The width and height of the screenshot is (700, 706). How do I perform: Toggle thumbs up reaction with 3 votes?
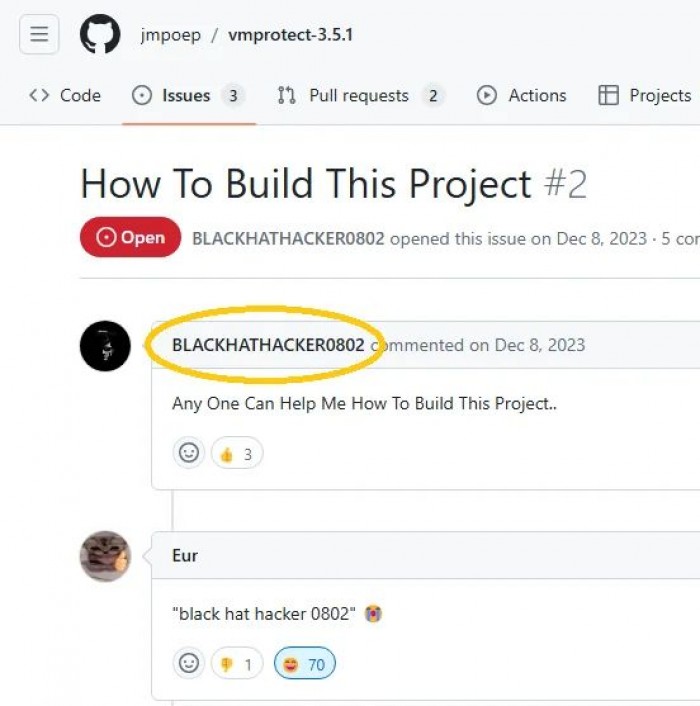tap(237, 453)
